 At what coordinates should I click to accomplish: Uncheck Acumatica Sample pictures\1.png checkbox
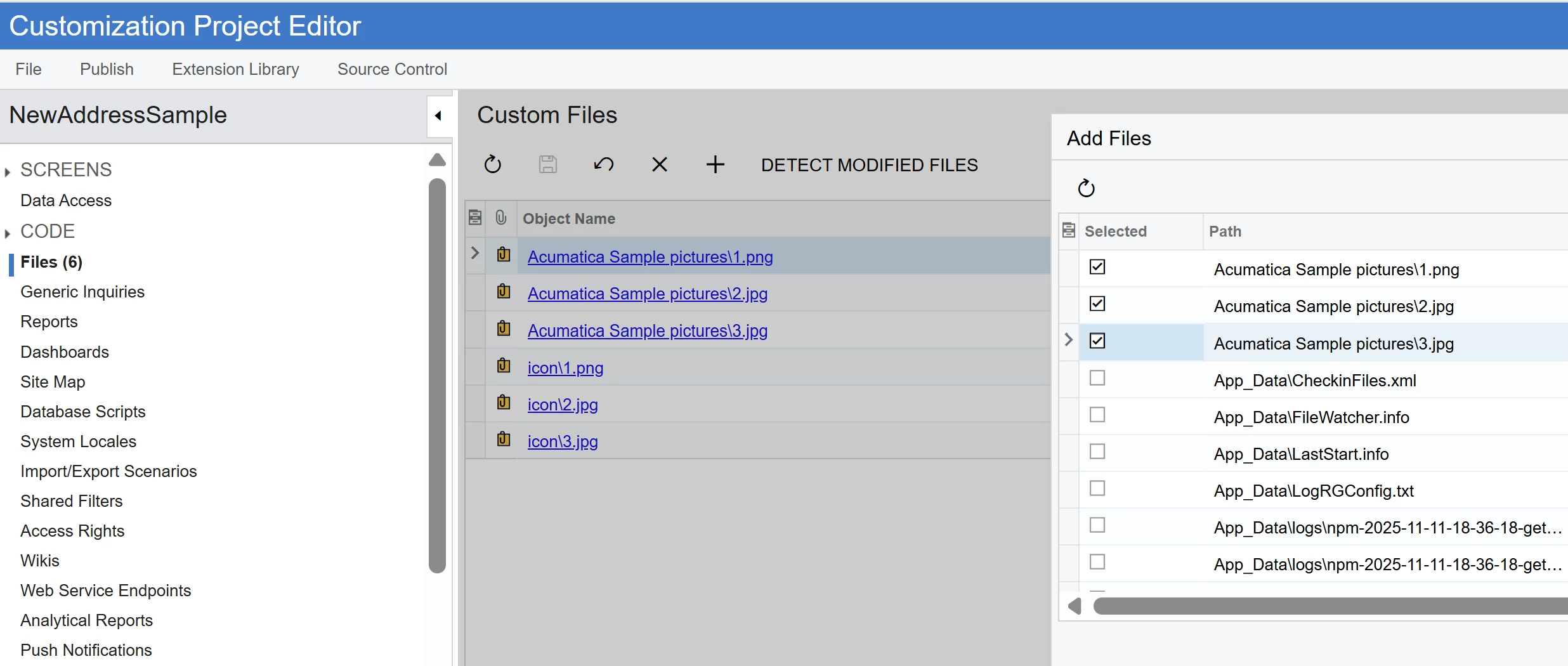coord(1097,267)
